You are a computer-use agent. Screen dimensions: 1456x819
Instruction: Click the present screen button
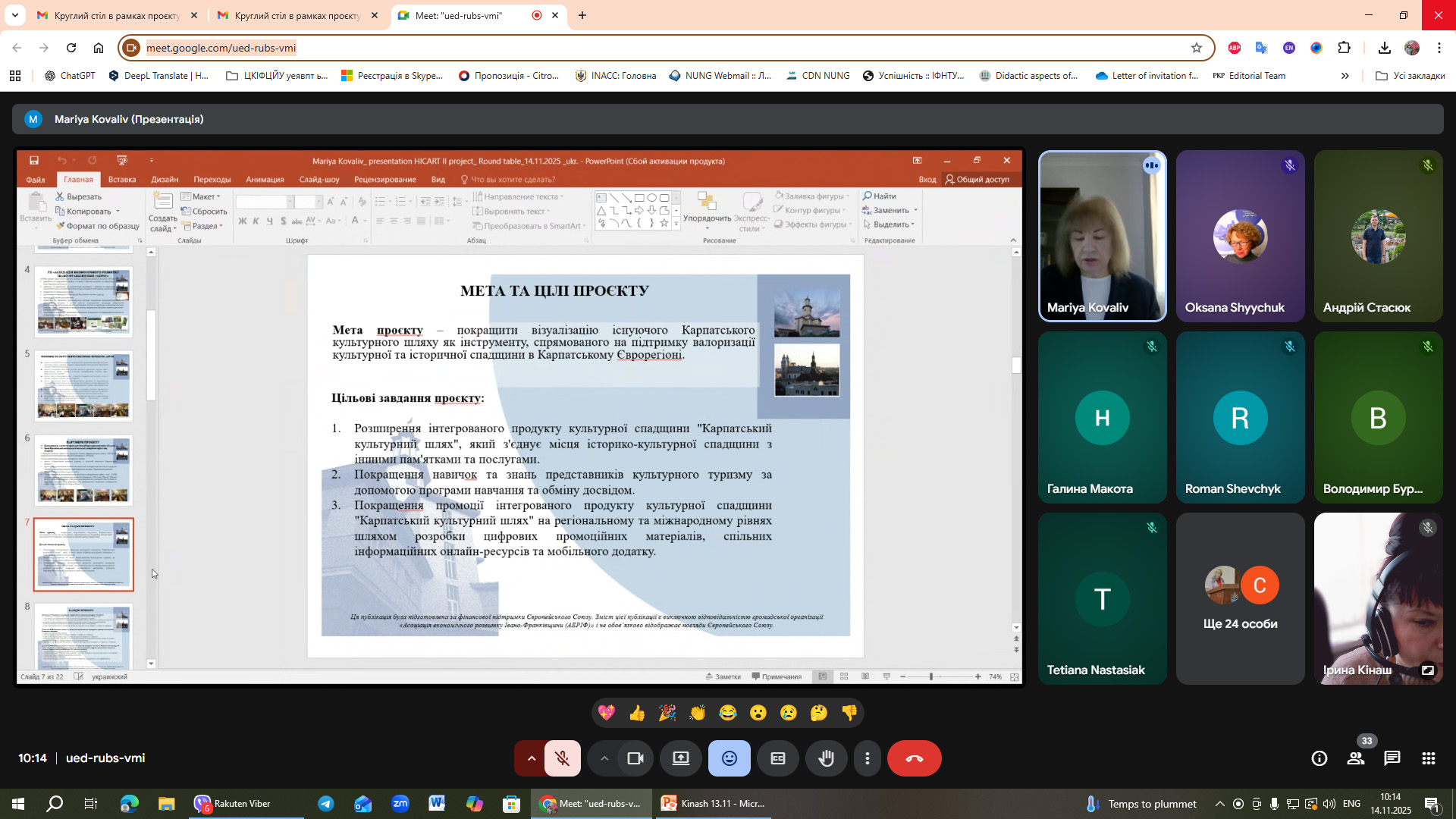[x=681, y=758]
